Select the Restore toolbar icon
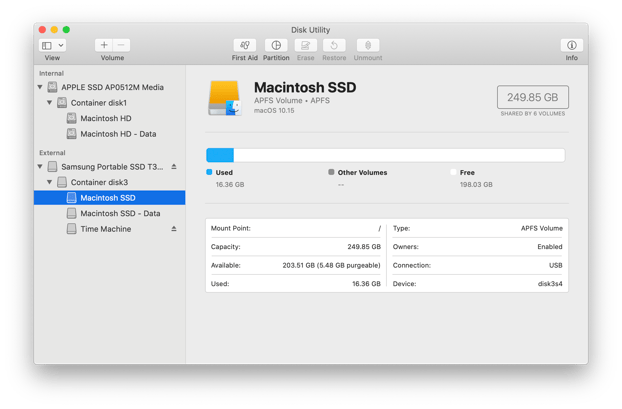The image size is (622, 409). [x=334, y=45]
